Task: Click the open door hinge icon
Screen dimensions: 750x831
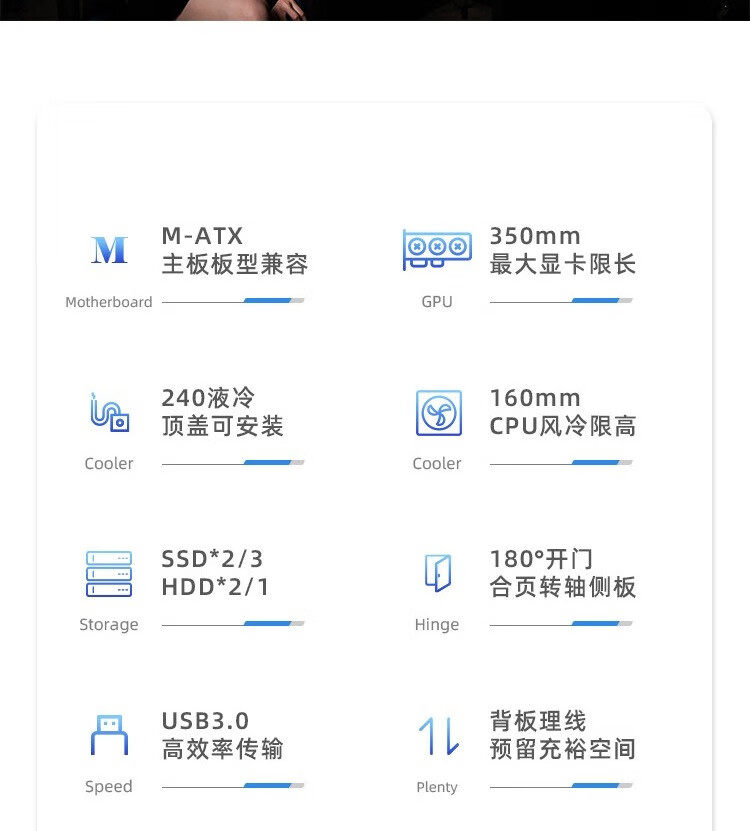Action: (438, 573)
